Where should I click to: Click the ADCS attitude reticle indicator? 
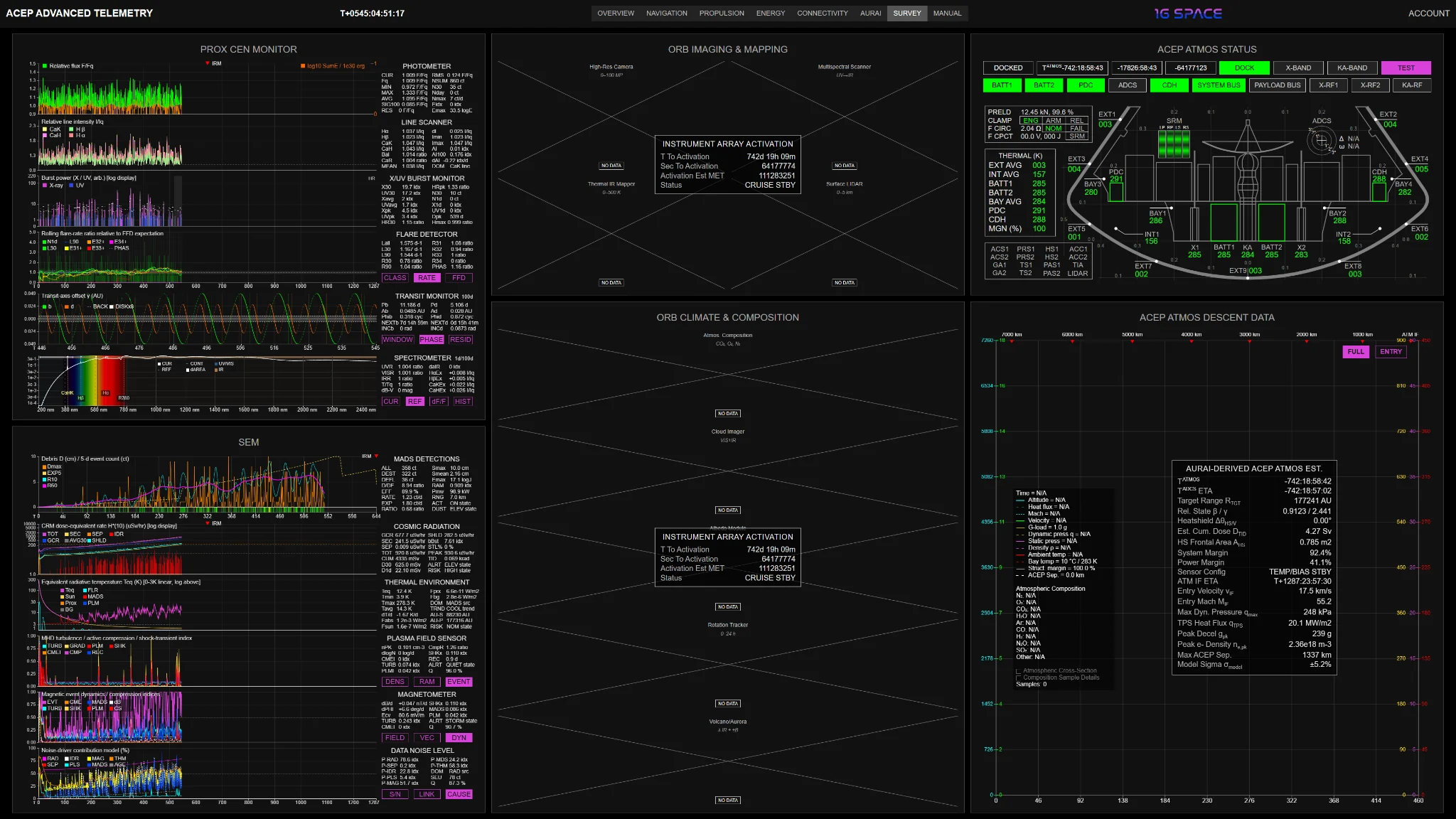click(1322, 140)
